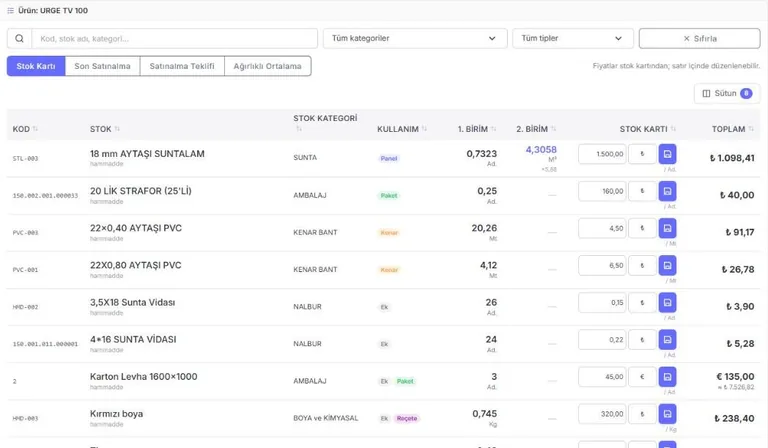The image size is (768, 448).
Task: Save price for Kırmızı boya row
Action: pyautogui.click(x=667, y=414)
